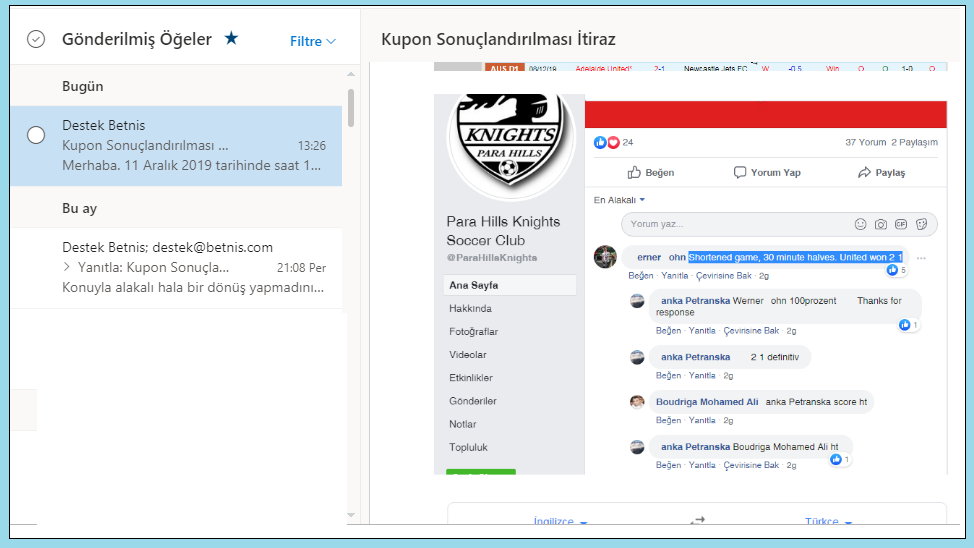Click the message list scroll up arrow
The width and height of the screenshot is (974, 548).
coord(351,74)
